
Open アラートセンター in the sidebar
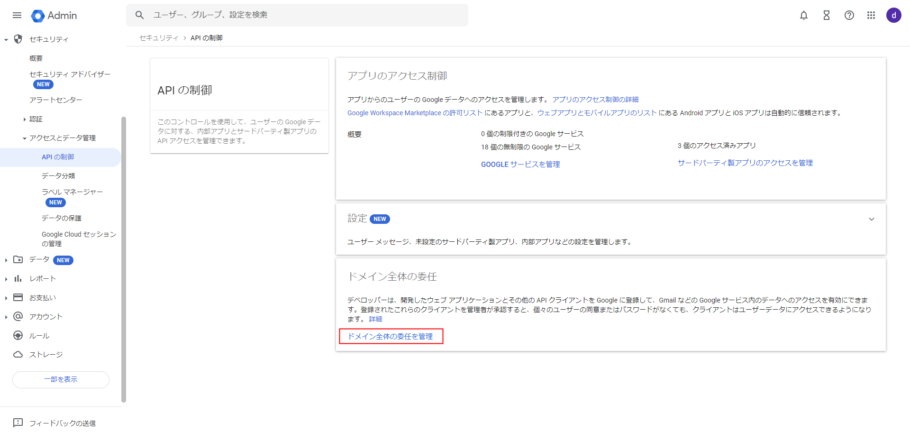point(56,100)
